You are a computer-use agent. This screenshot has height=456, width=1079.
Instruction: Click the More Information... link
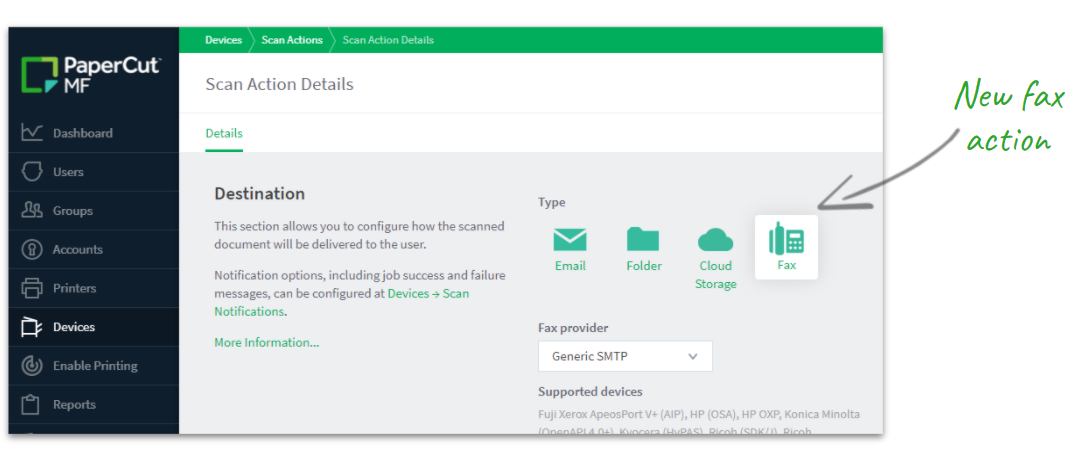[266, 343]
